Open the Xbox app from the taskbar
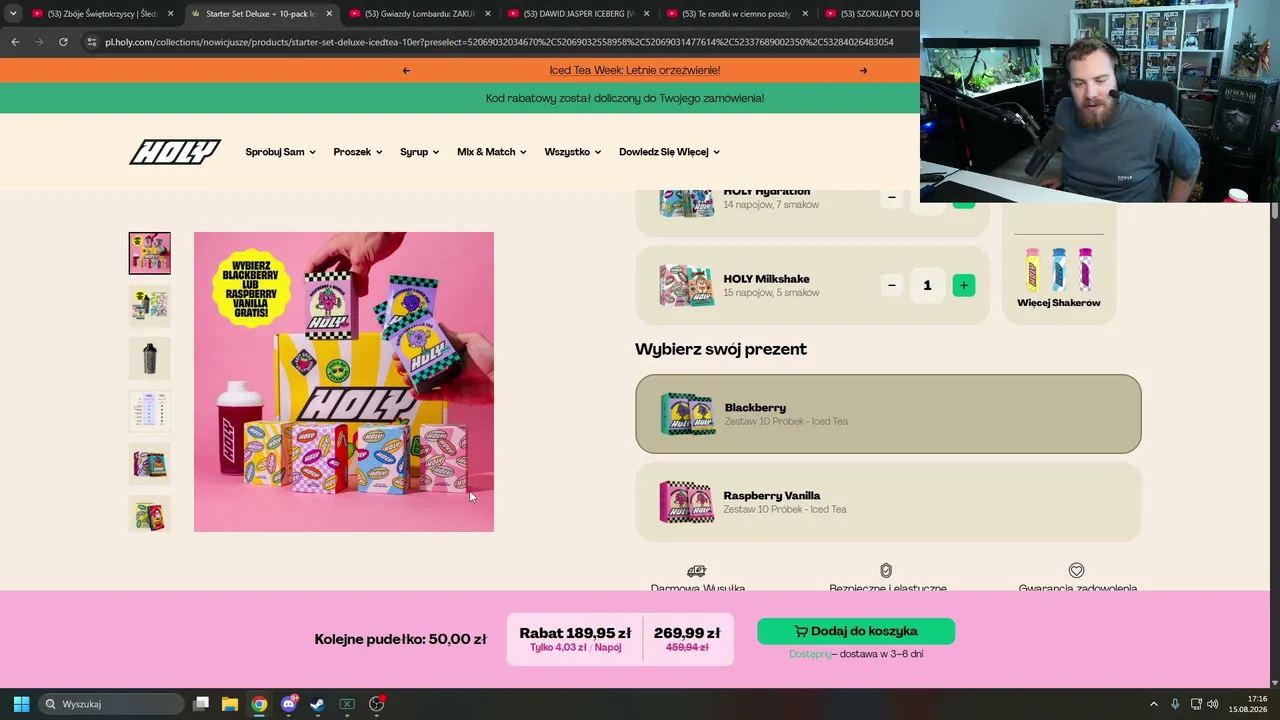 [x=347, y=704]
